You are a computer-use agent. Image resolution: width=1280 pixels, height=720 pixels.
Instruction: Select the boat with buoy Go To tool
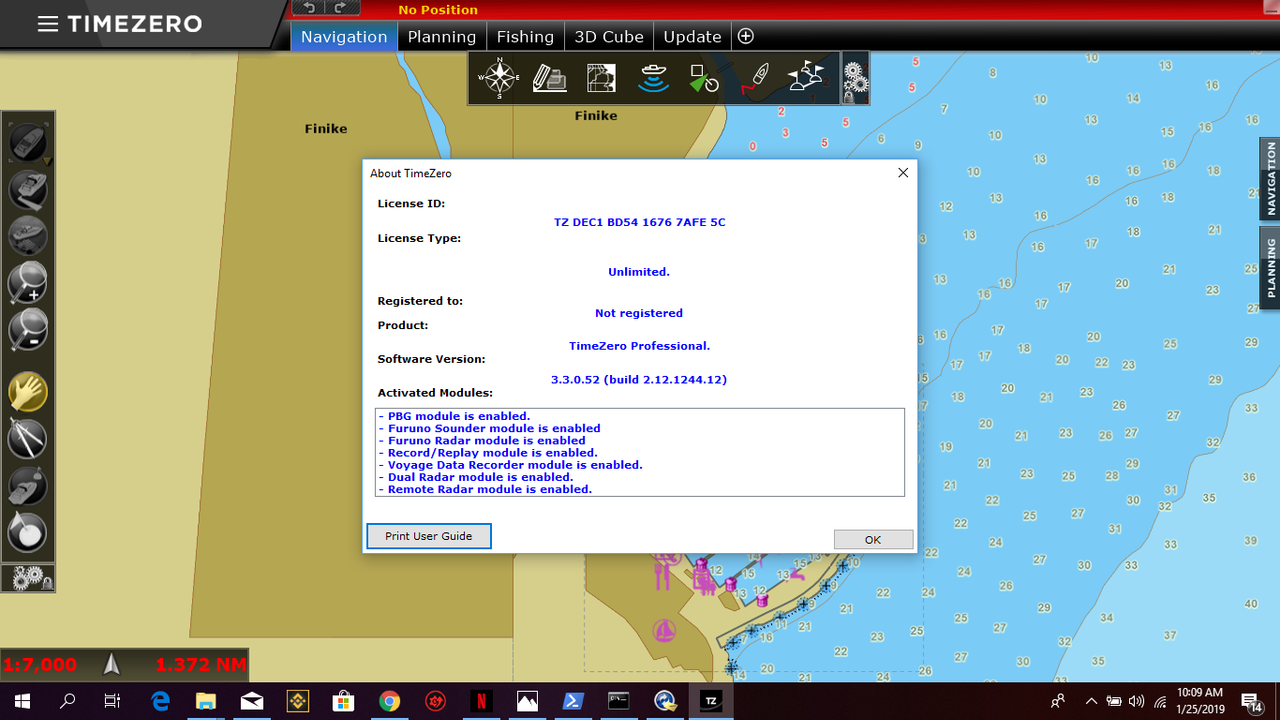[x=28, y=485]
